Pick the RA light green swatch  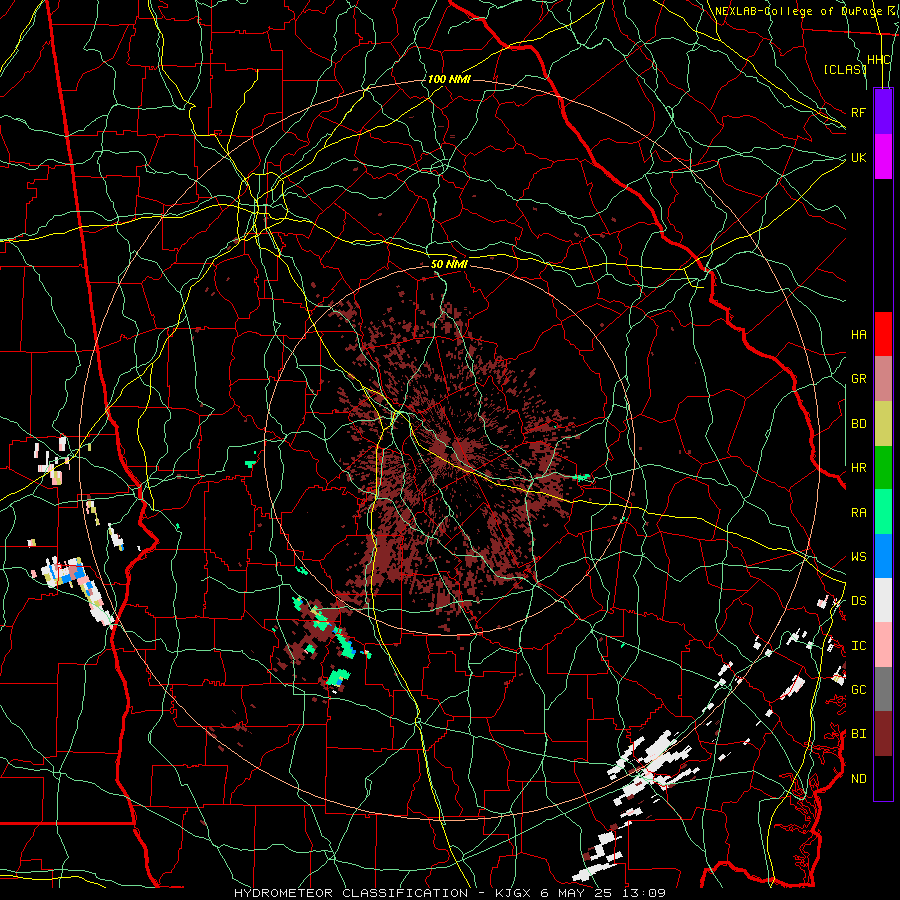(883, 512)
